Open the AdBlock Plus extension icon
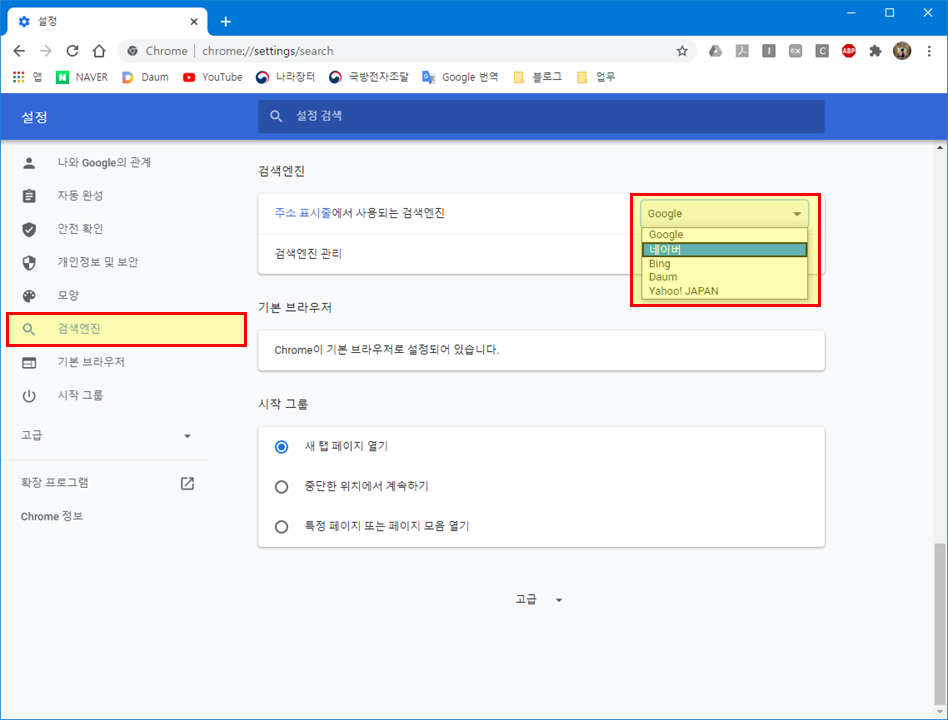The width and height of the screenshot is (948, 720). 849,51
